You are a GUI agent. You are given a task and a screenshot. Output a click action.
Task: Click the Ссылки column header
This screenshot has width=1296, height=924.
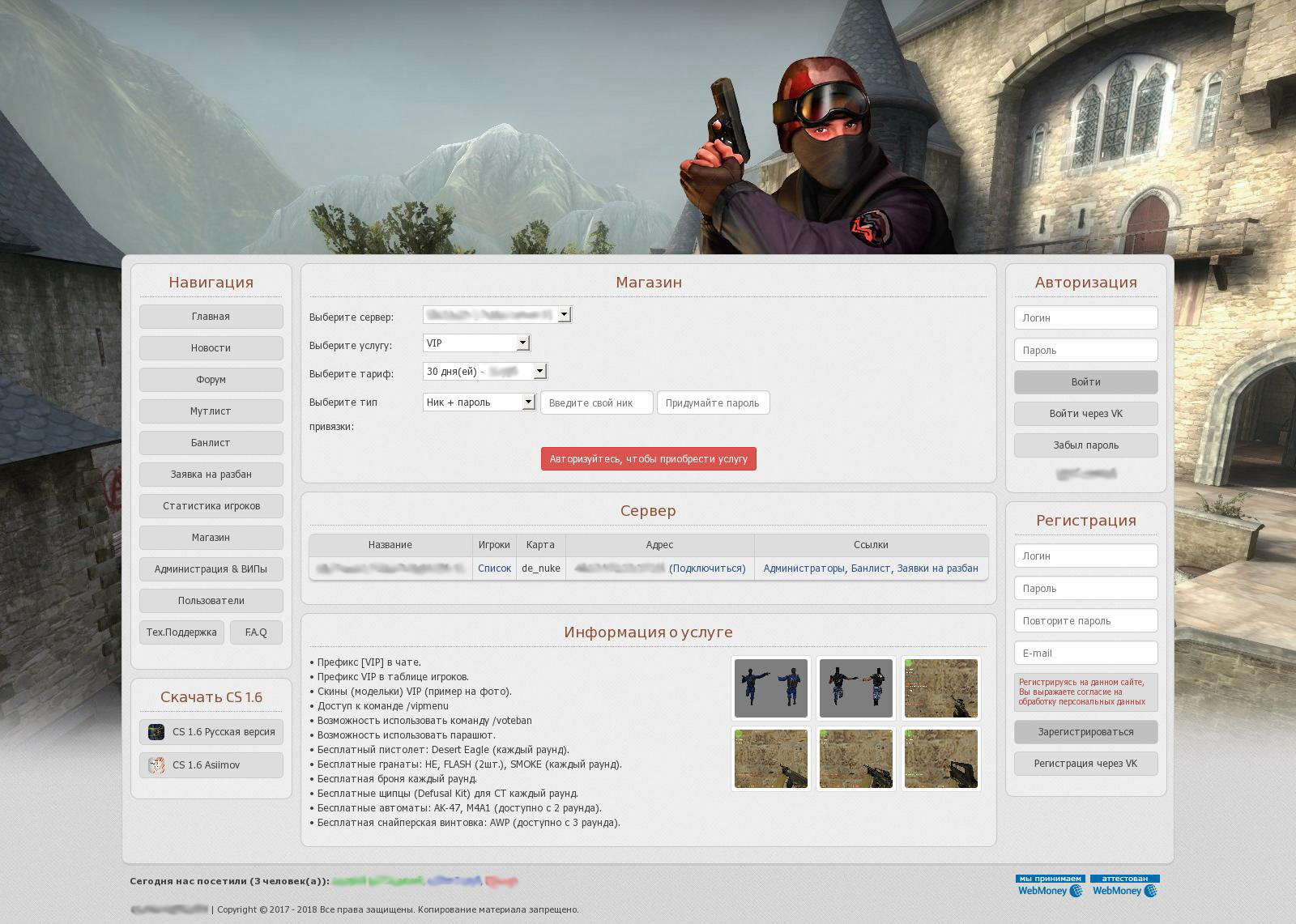point(871,545)
